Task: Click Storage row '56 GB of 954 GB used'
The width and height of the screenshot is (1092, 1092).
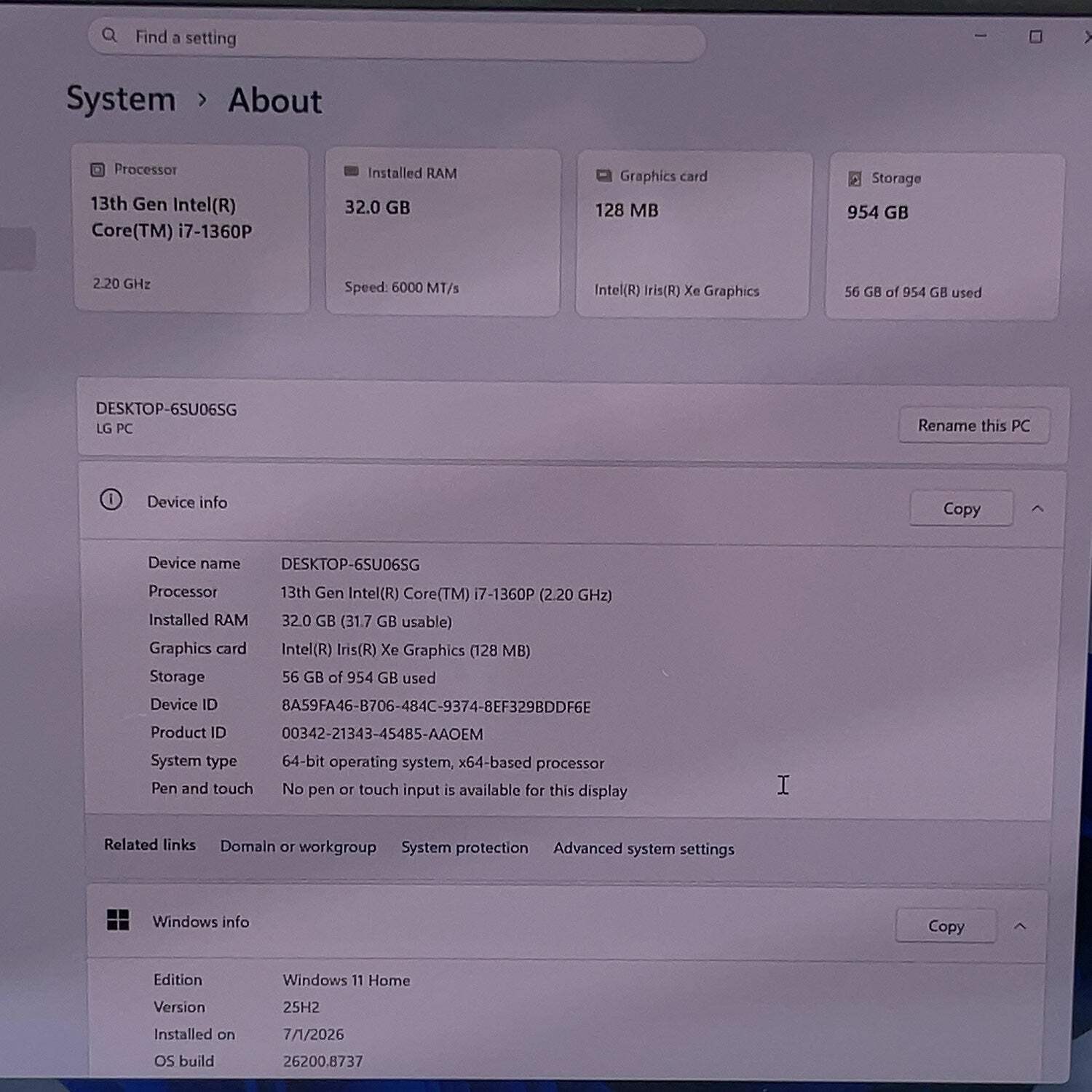Action: point(358,678)
